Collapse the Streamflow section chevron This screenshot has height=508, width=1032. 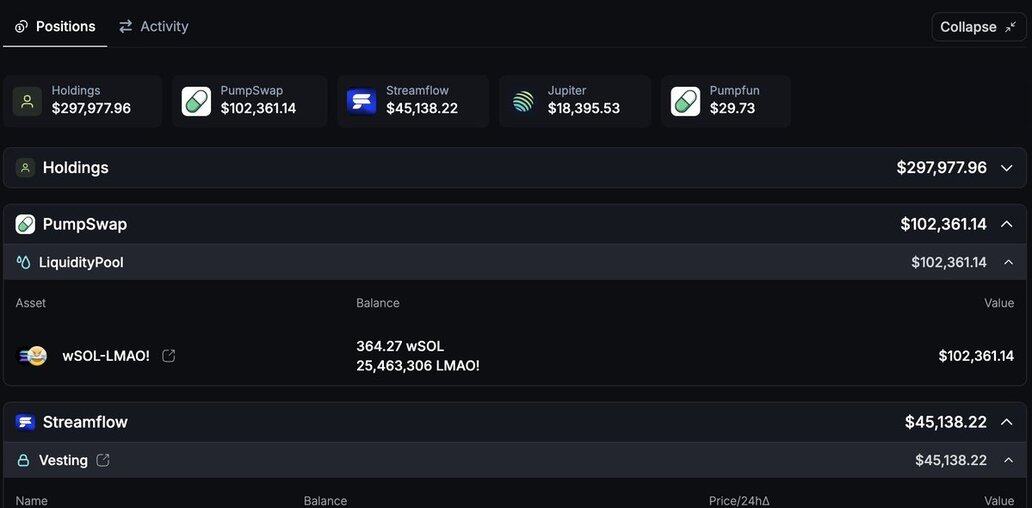coord(1006,422)
